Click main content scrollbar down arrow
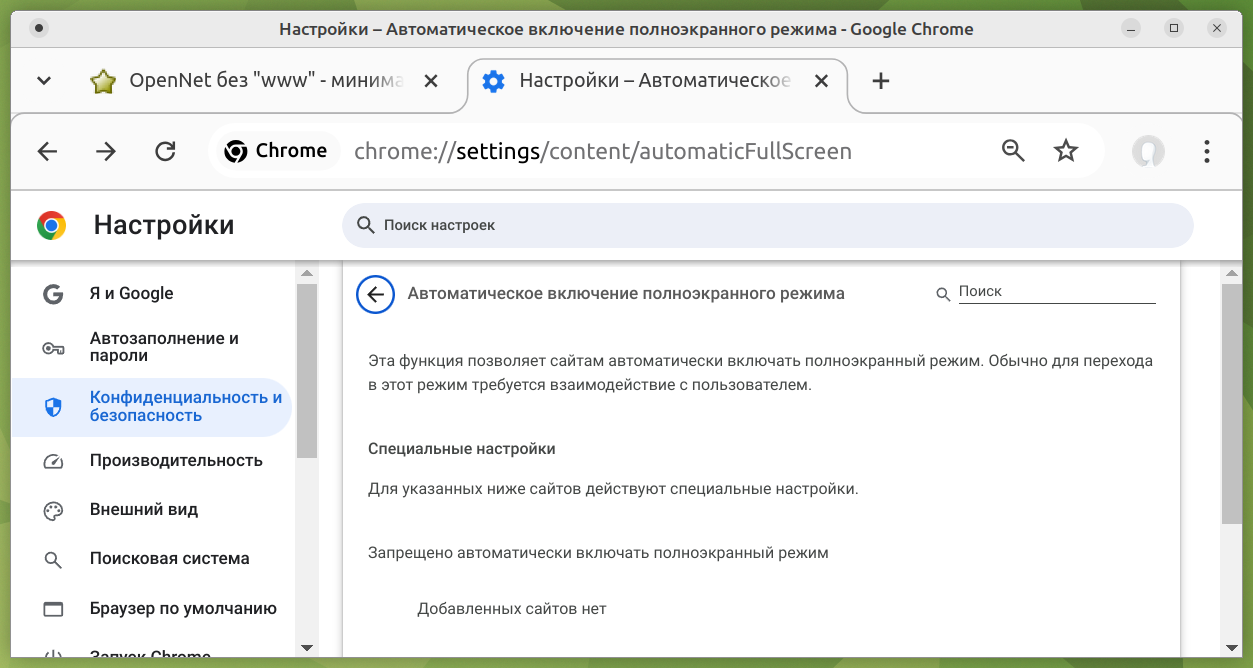Screen dimensions: 1253x668 (x=1232, y=648)
